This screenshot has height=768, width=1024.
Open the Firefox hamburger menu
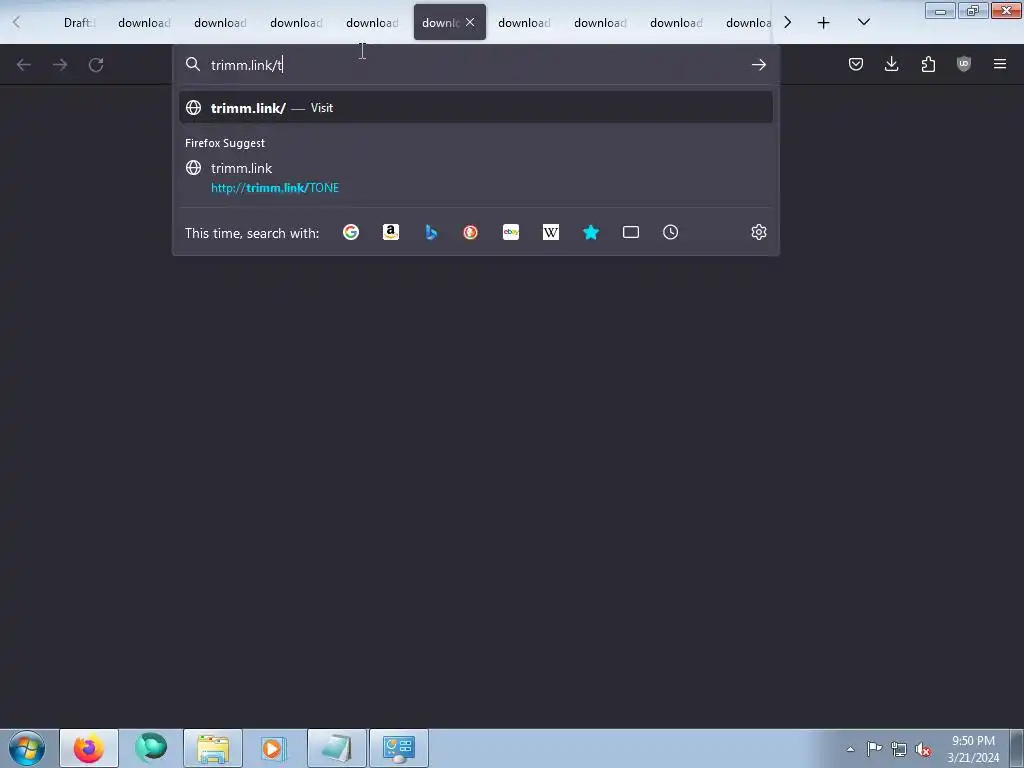click(1000, 64)
